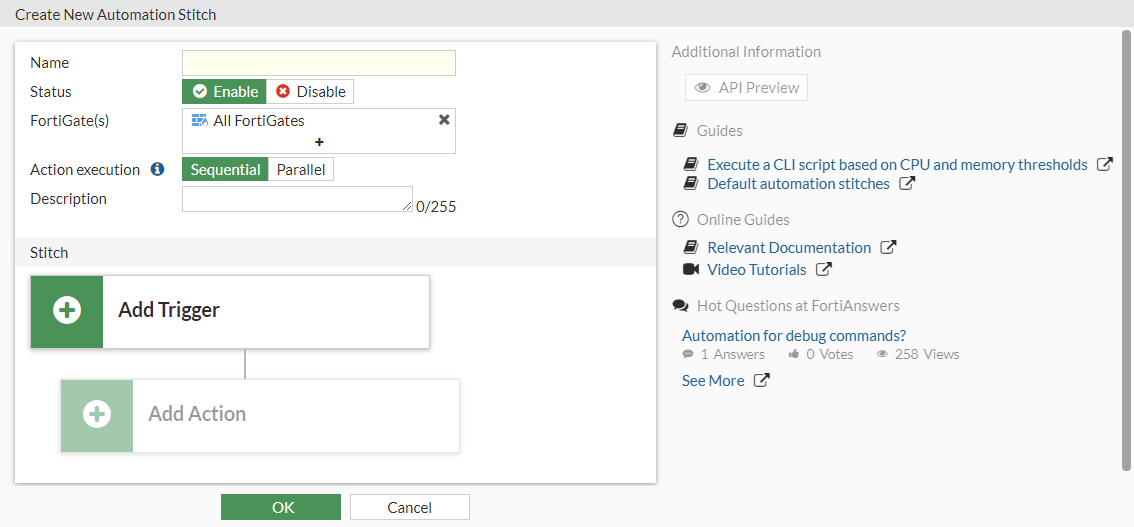Click external link icon beside Default automation stitches
This screenshot has width=1134, height=527.
pyautogui.click(x=906, y=184)
